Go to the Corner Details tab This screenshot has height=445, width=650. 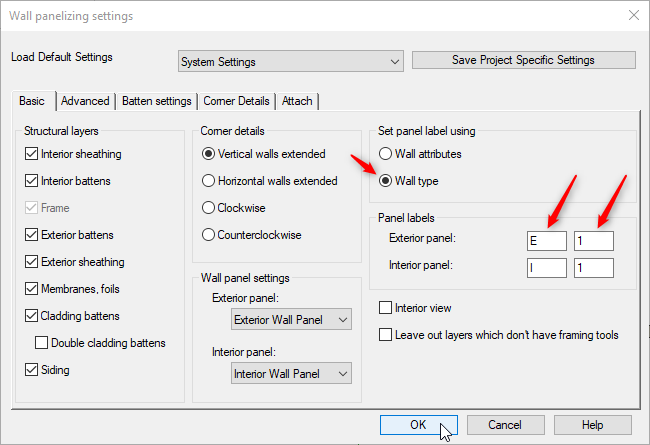click(236, 101)
